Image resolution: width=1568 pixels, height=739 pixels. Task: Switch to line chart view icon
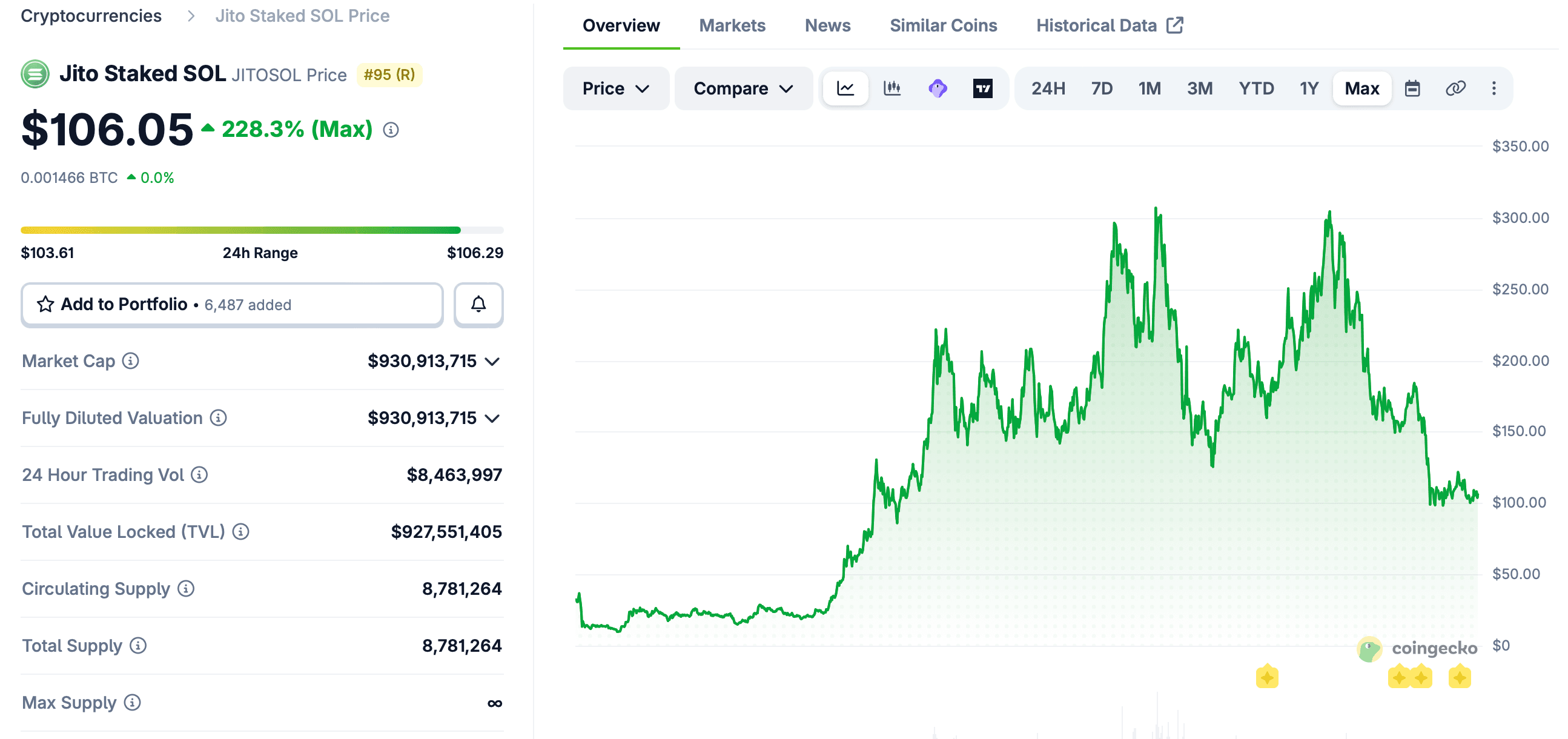tap(845, 88)
